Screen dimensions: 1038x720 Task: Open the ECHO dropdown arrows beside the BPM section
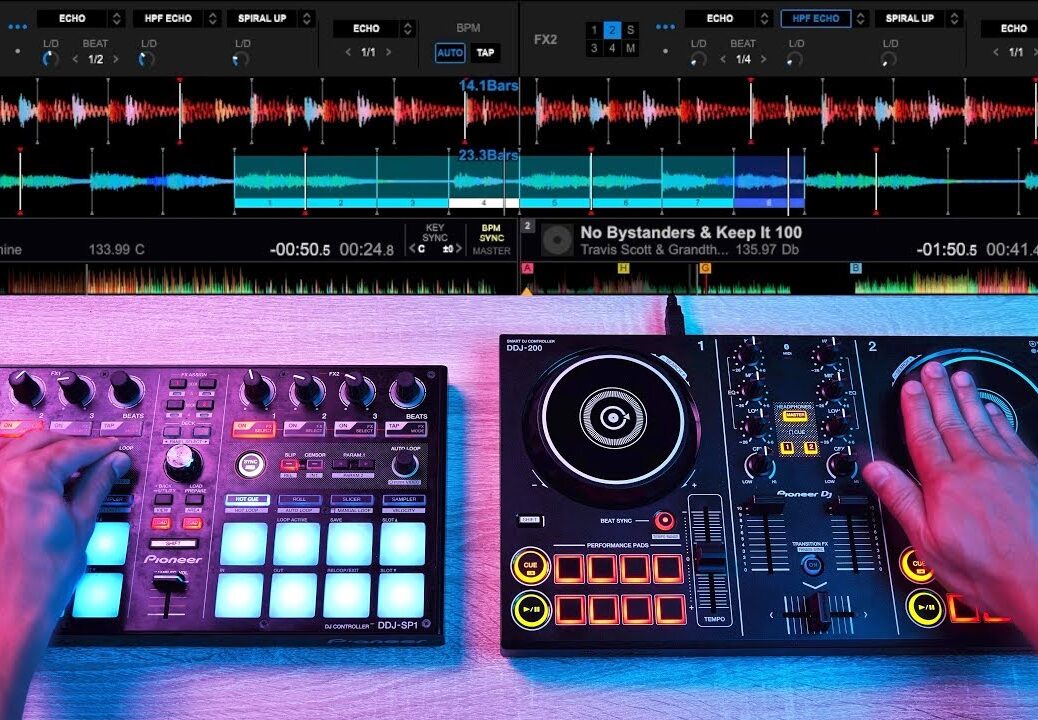pyautogui.click(x=408, y=28)
